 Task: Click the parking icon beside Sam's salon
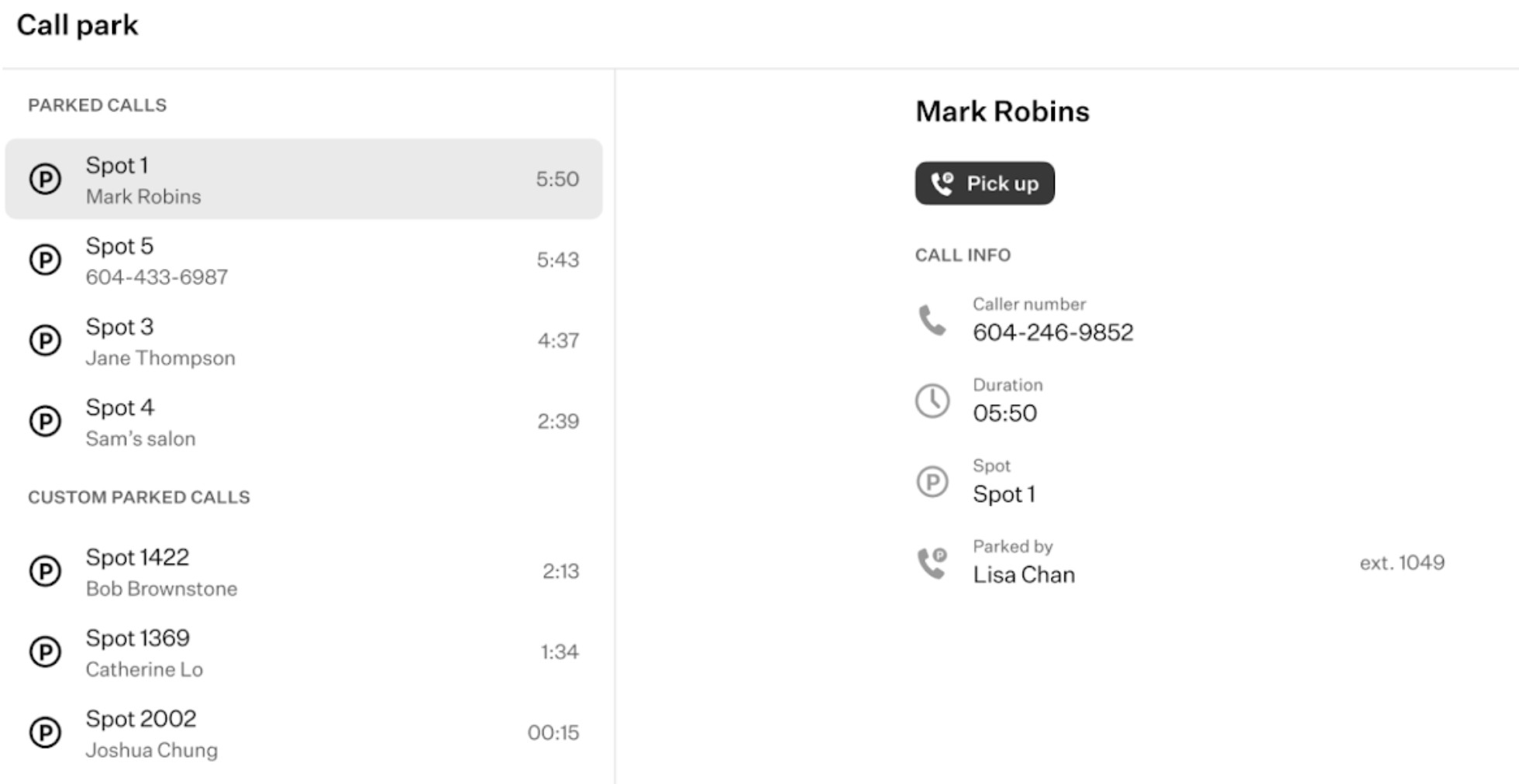[x=45, y=421]
